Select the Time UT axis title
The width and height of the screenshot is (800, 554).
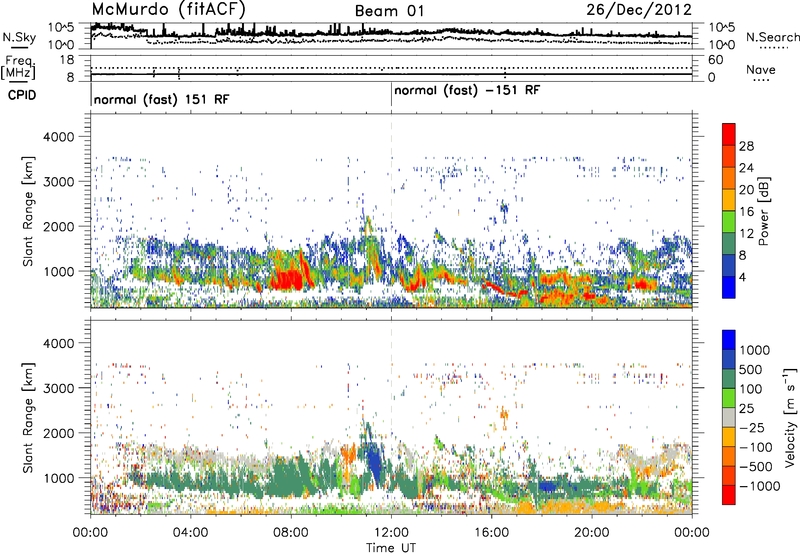click(391, 548)
